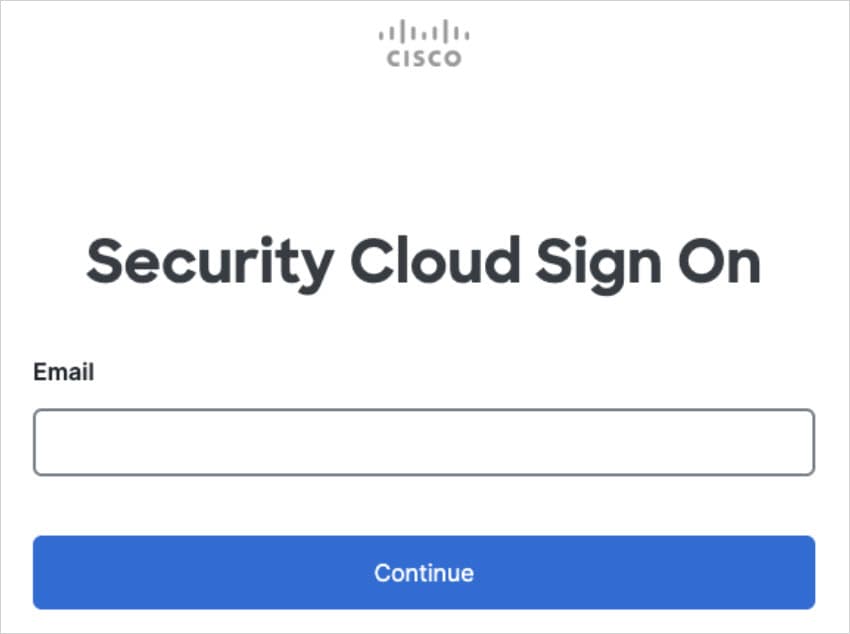Click the Email label above the input
The height and width of the screenshot is (634, 850).
[63, 372]
